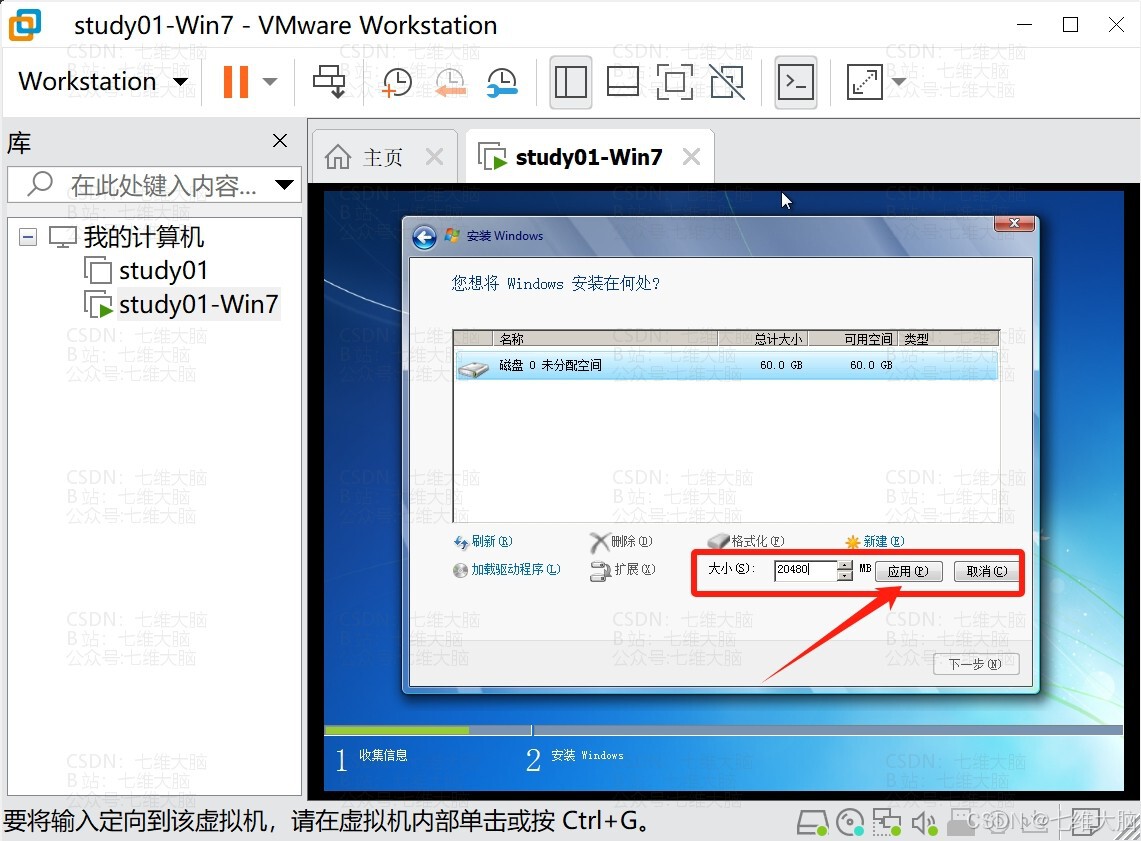Open the Workstation menu dropdown
The image size is (1141, 841).
(x=103, y=81)
